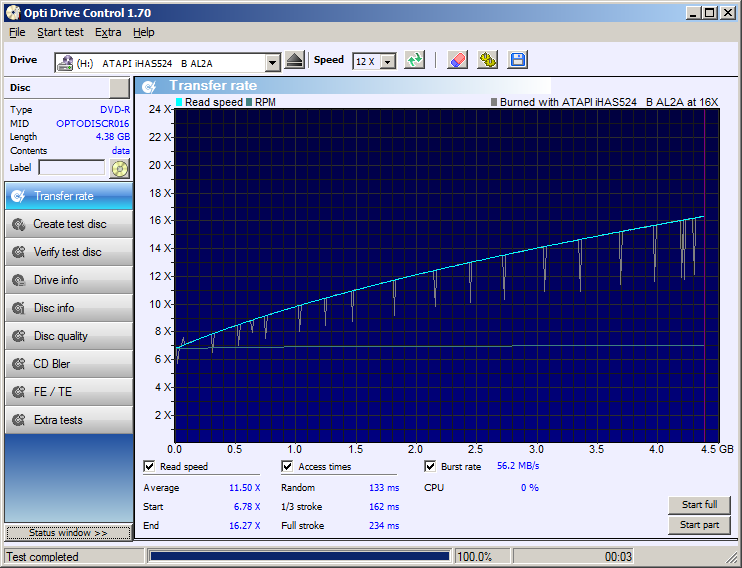Click the CPU value 0 %
742x568 pixels.
(530, 488)
